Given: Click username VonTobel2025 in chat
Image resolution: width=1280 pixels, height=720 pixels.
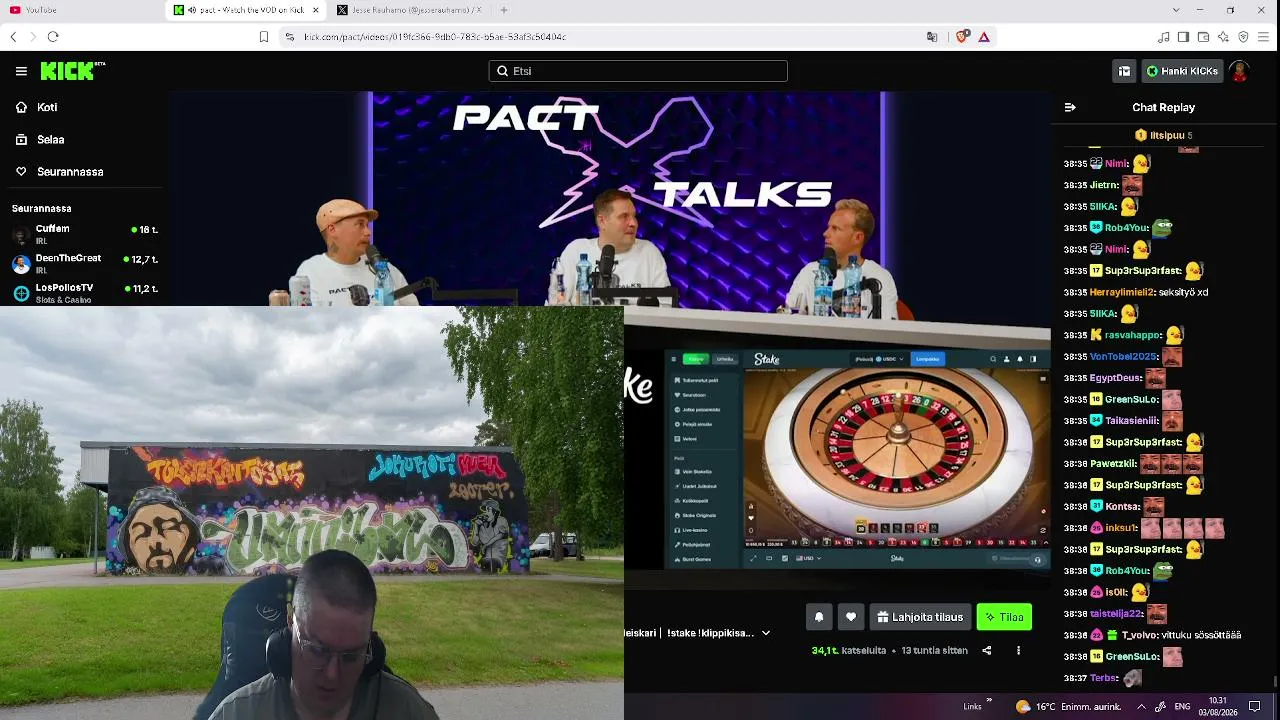Looking at the screenshot, I should (x=1123, y=356).
